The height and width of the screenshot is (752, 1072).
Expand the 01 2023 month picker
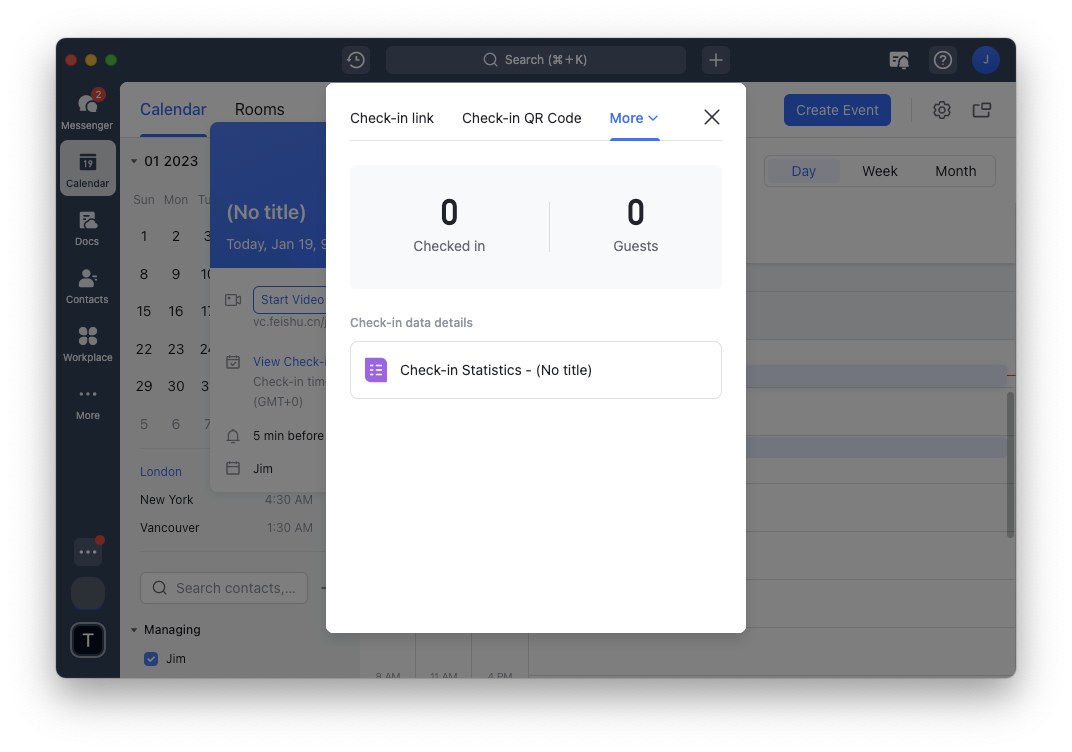pos(135,161)
